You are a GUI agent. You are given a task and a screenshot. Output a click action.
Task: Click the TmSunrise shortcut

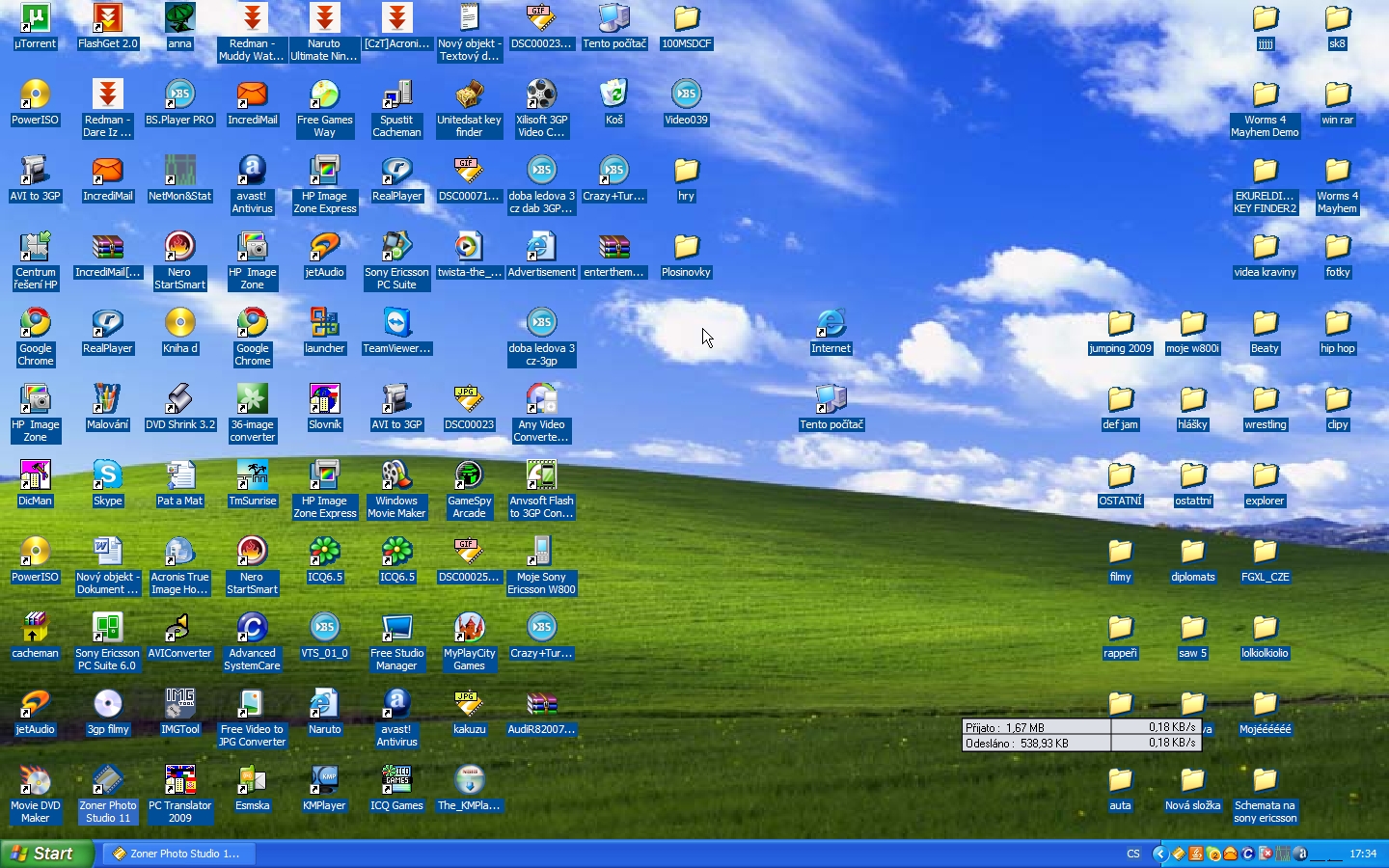[253, 484]
